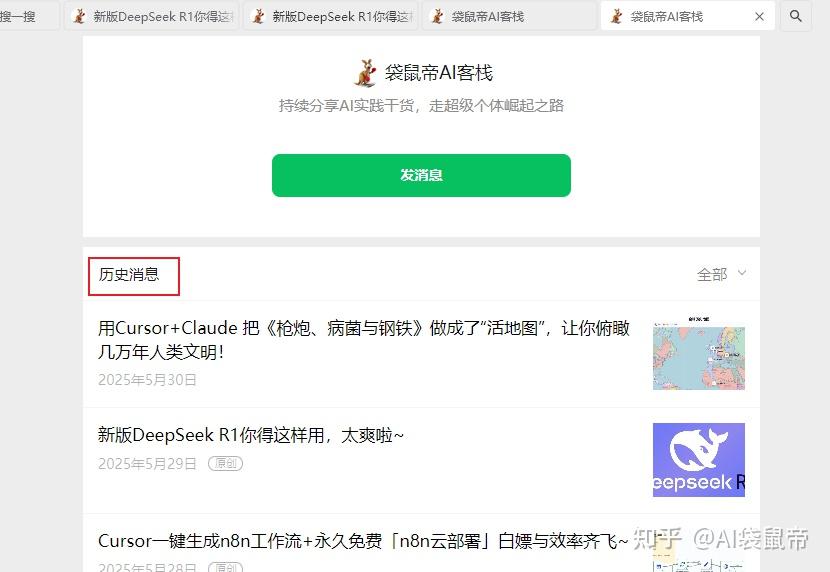Click the 历史消息 heading

click(x=129, y=274)
